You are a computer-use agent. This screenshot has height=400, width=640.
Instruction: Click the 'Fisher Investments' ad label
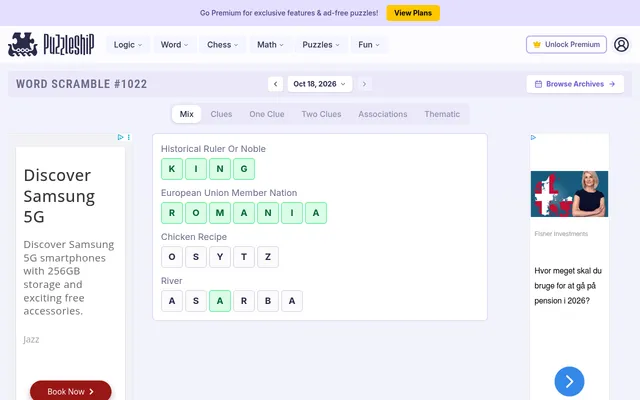pyautogui.click(x=561, y=234)
